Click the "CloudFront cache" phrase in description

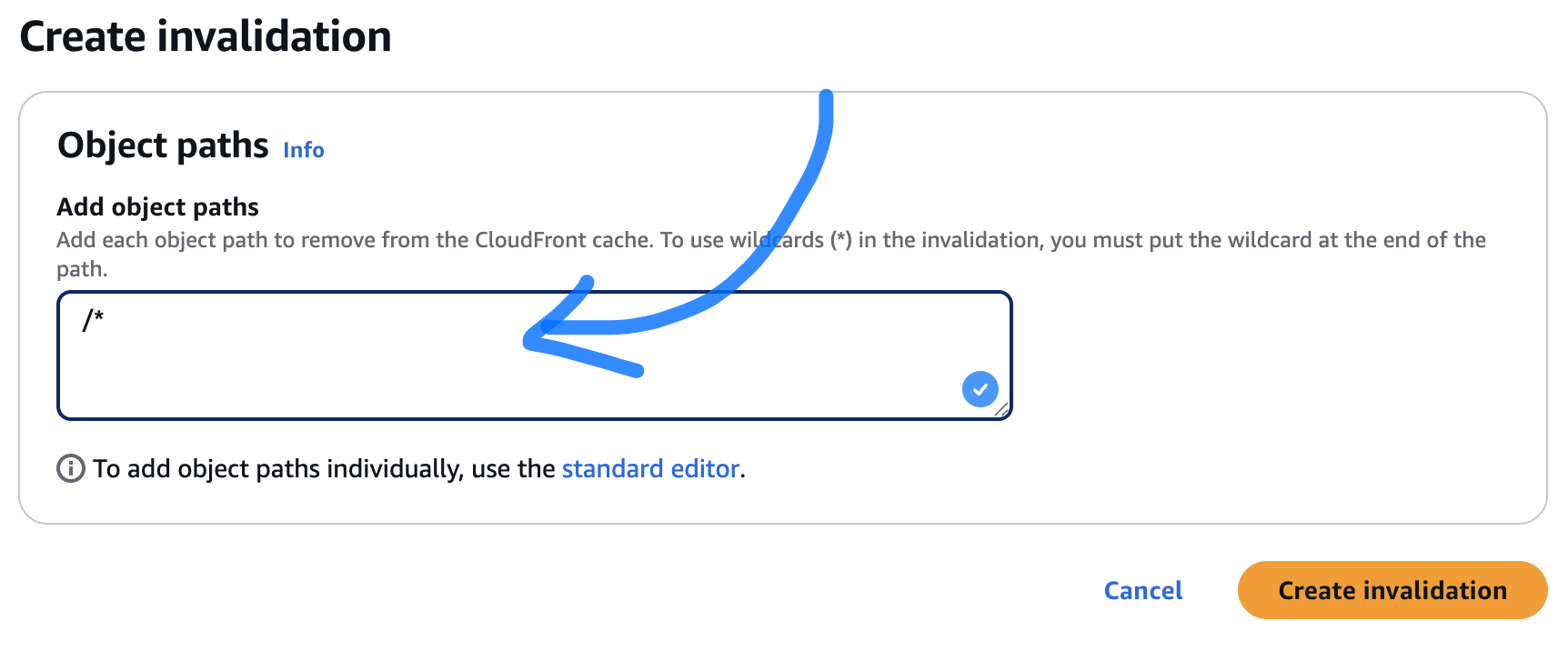click(563, 240)
